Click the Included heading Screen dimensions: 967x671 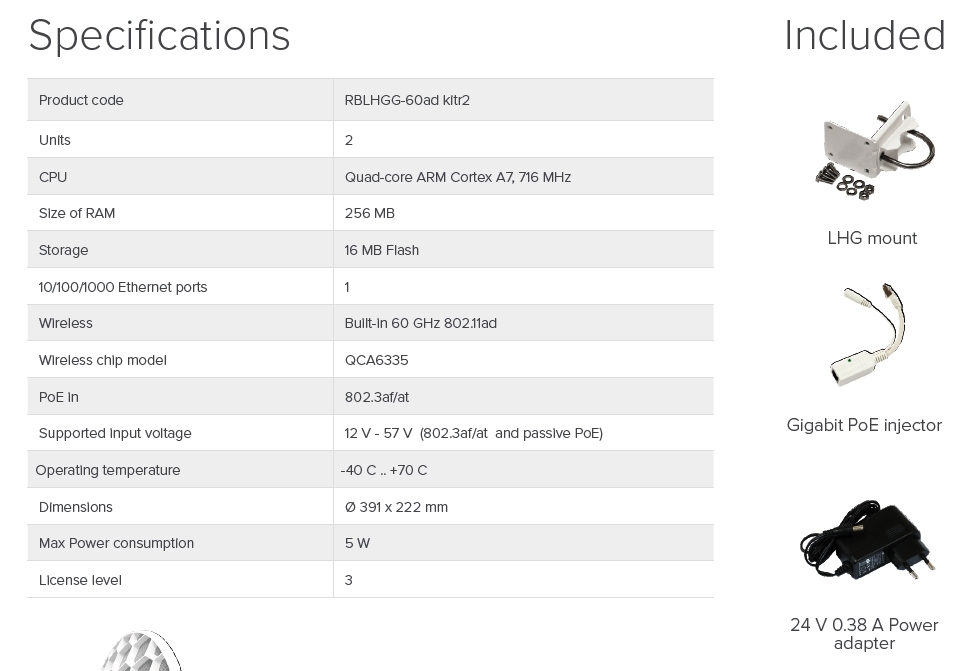(x=865, y=36)
